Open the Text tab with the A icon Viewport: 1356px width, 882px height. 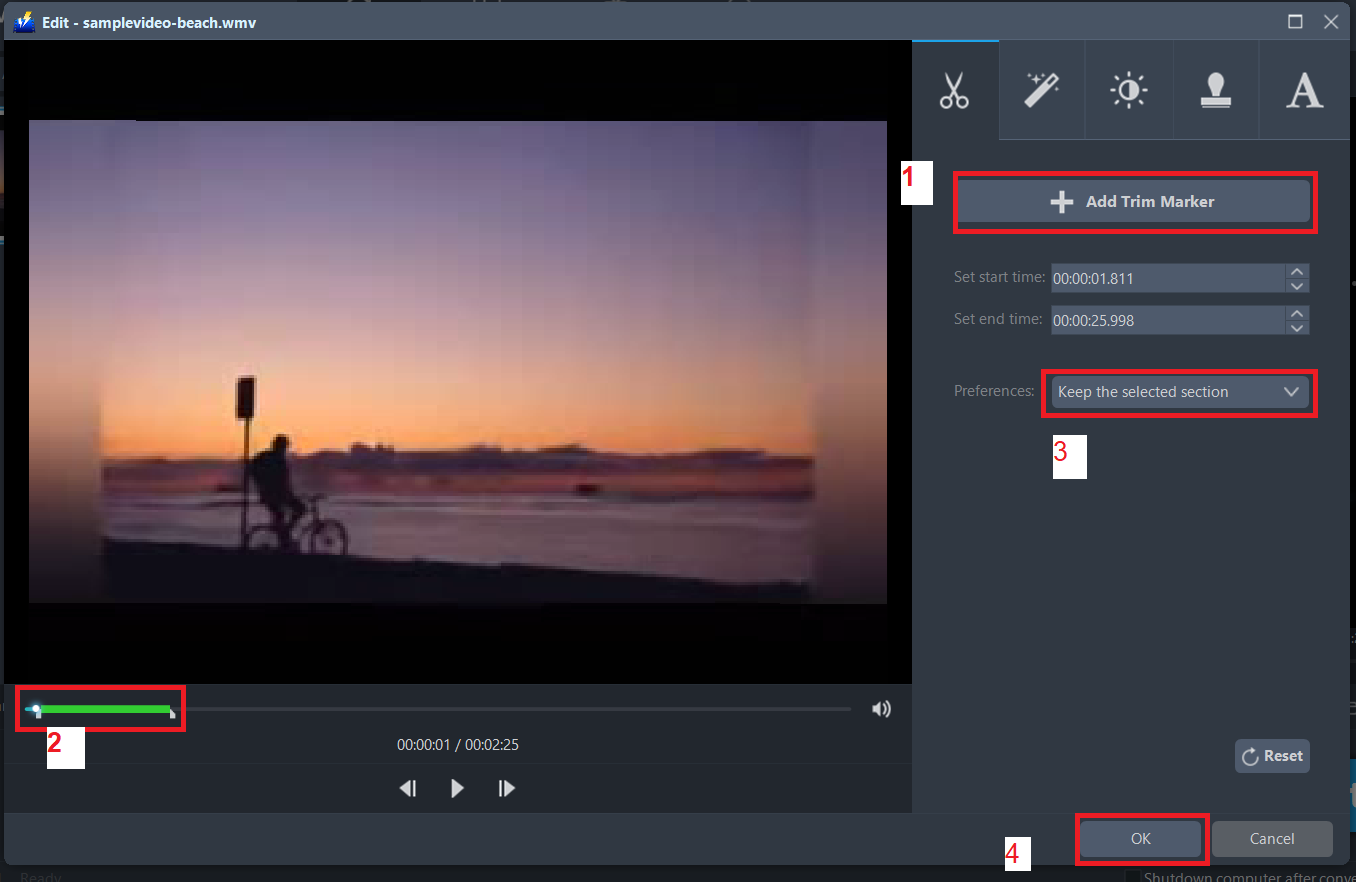[x=1303, y=90]
